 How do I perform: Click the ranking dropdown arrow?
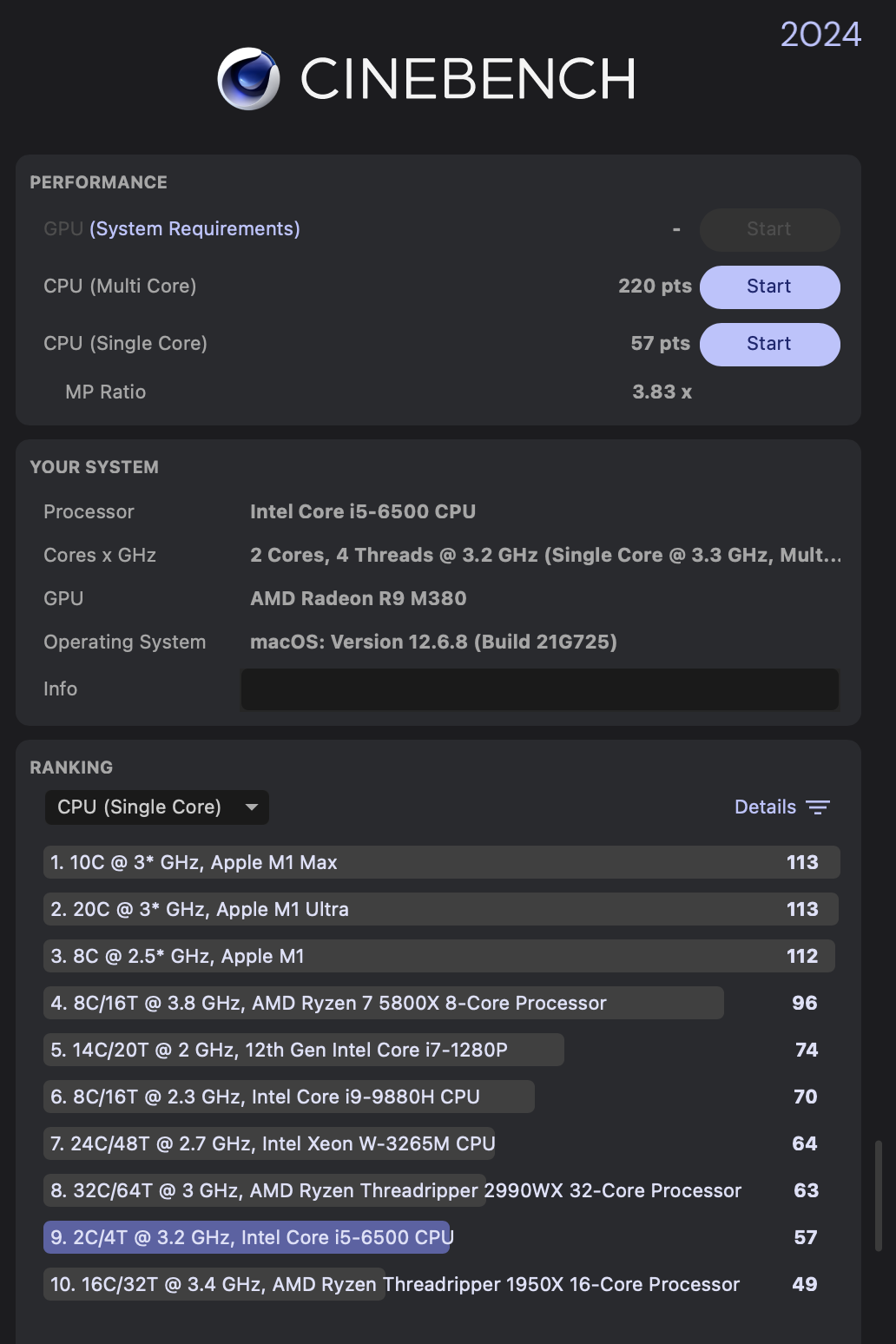[252, 807]
